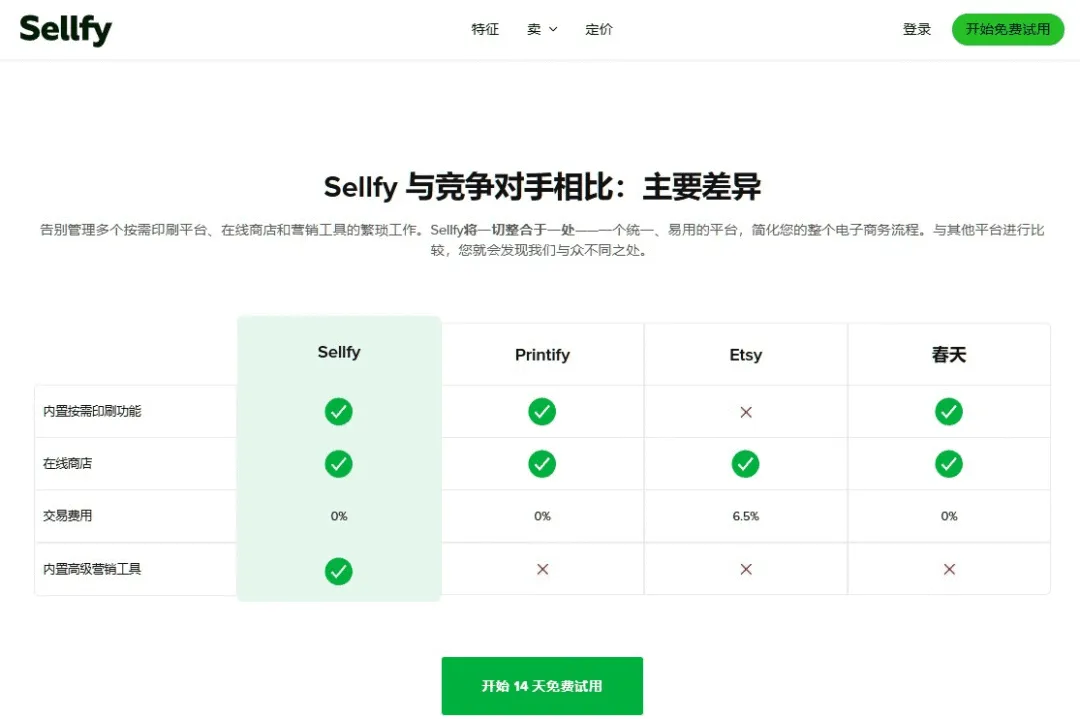Click Sellfy's check for 内置高级营销工具
This screenshot has height=719, width=1080.
pyautogui.click(x=338, y=571)
